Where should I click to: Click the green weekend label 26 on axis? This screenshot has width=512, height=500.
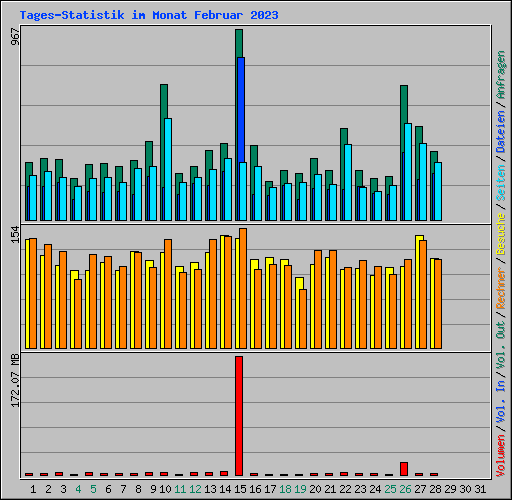click(x=405, y=489)
